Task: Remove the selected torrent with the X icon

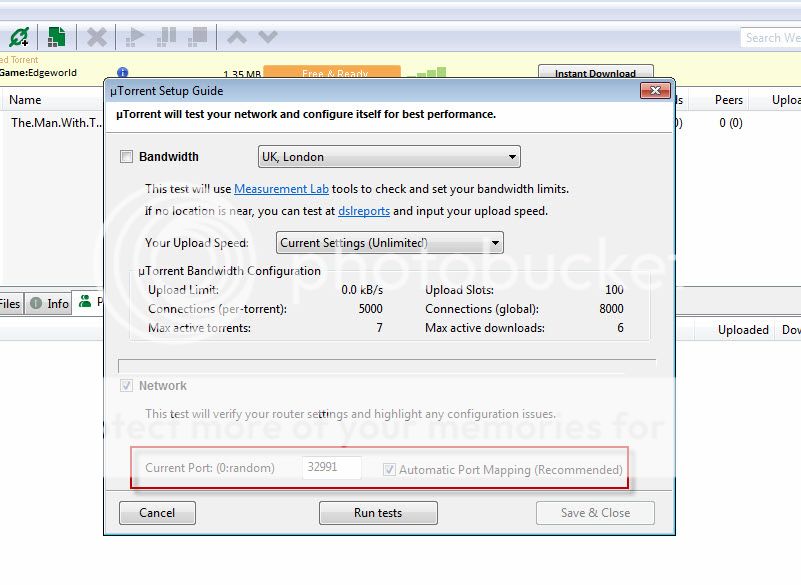Action: pyautogui.click(x=97, y=37)
